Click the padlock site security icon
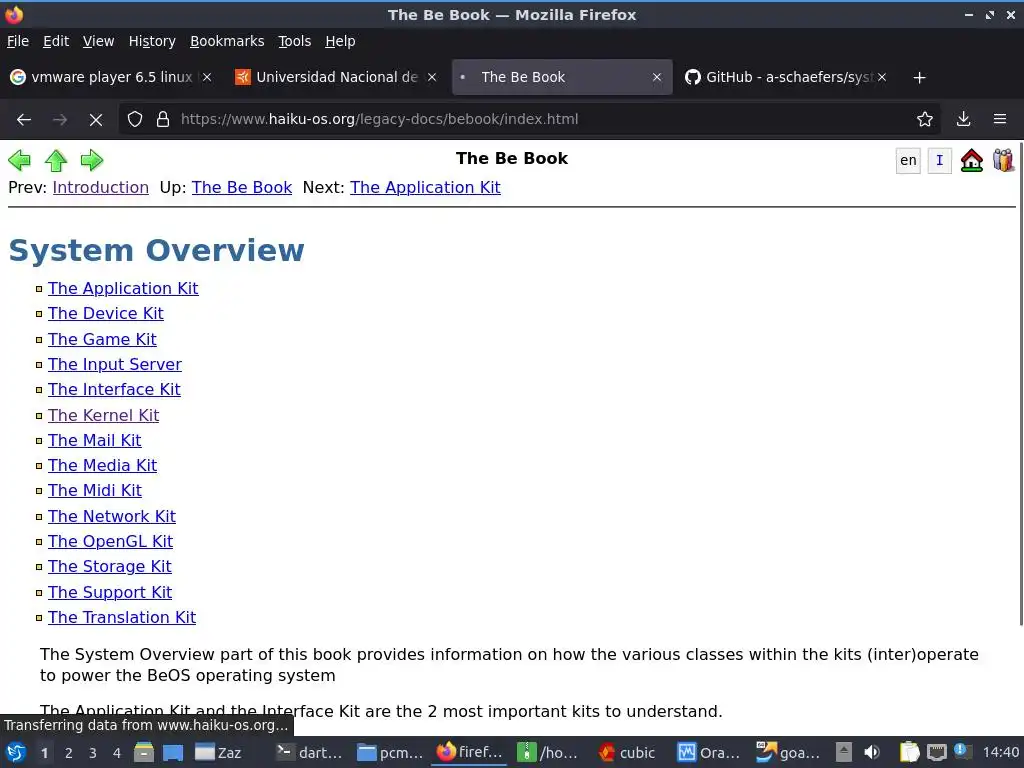The image size is (1024, 768). click(163, 119)
